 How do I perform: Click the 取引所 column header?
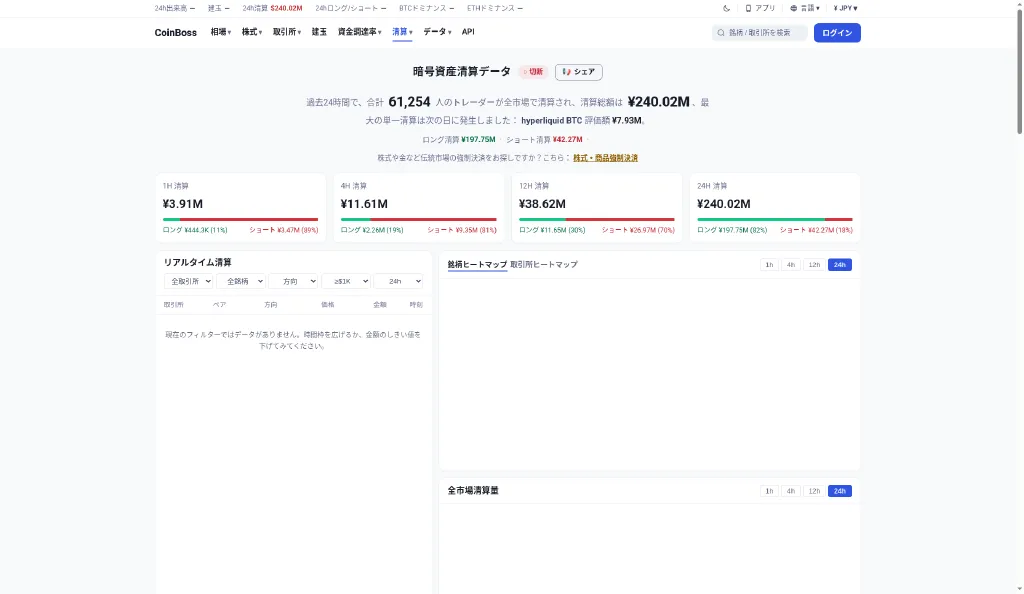tap(173, 305)
